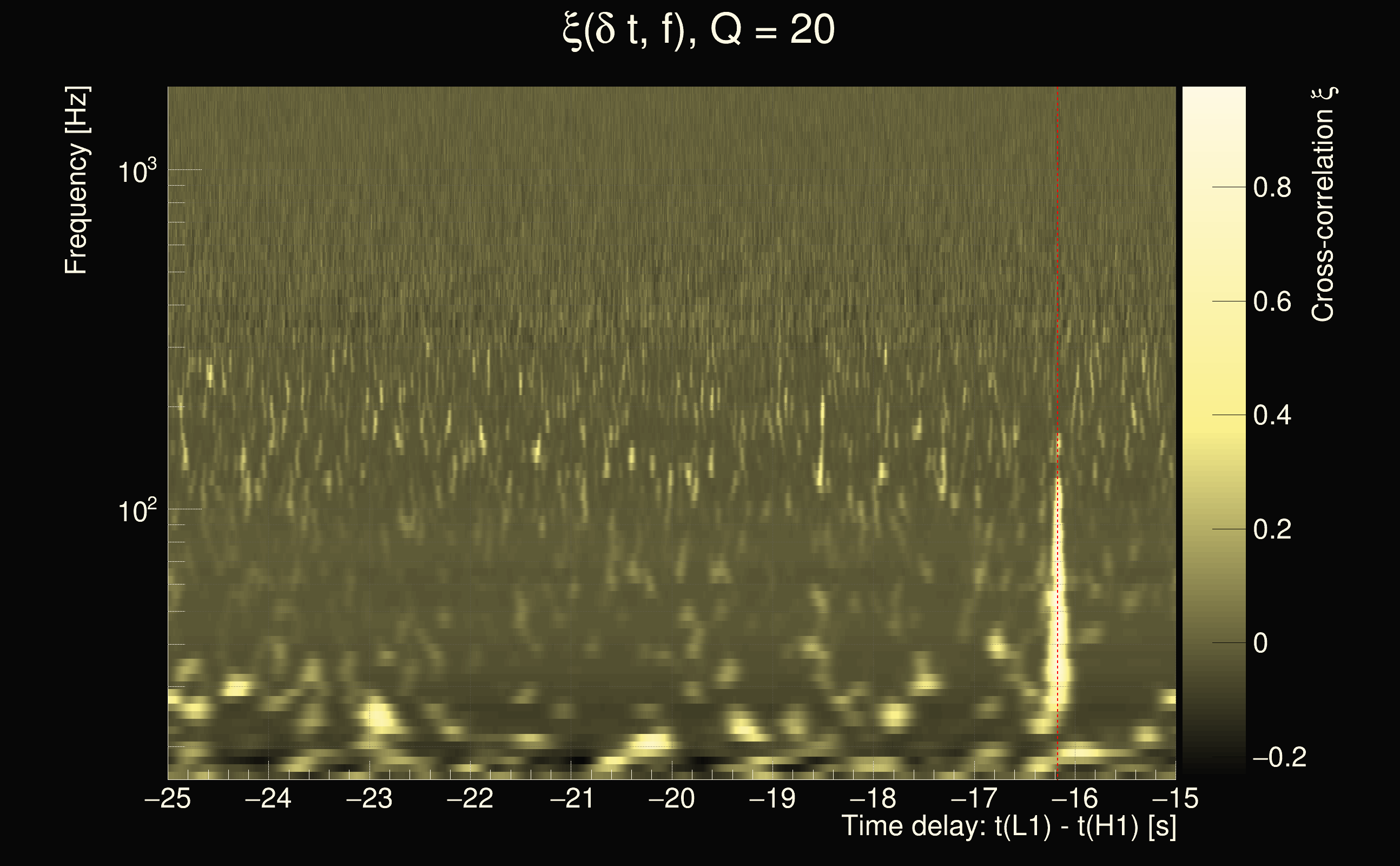This screenshot has width=1400, height=866.
Task: Click the Cross-correlation ξ axis title
Action: [1323, 205]
